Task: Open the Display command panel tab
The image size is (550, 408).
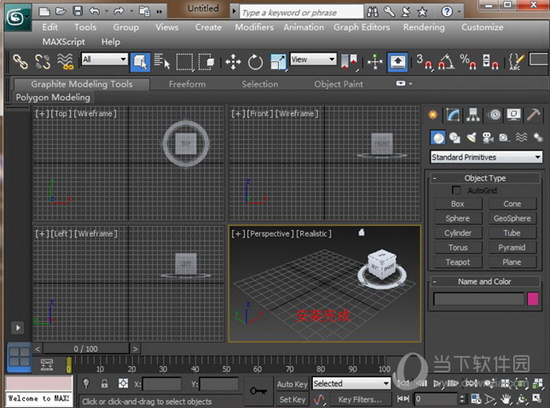Action: point(514,115)
